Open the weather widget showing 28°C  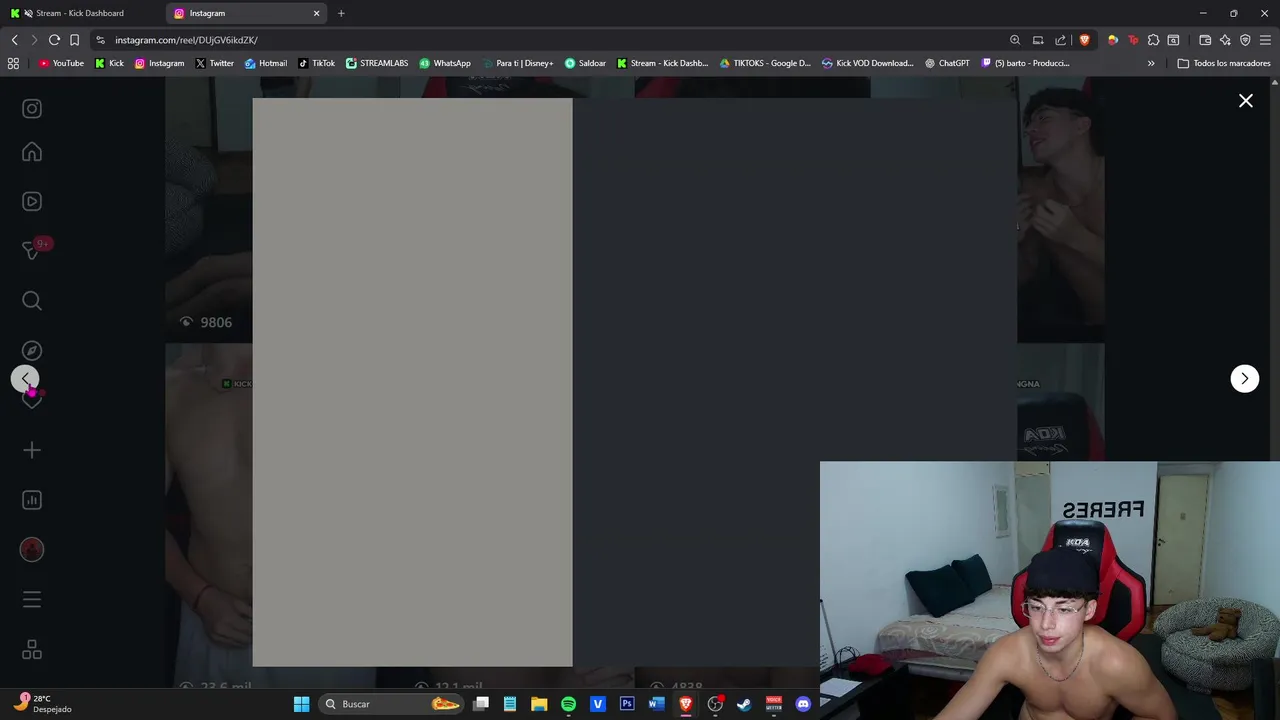tap(42, 704)
